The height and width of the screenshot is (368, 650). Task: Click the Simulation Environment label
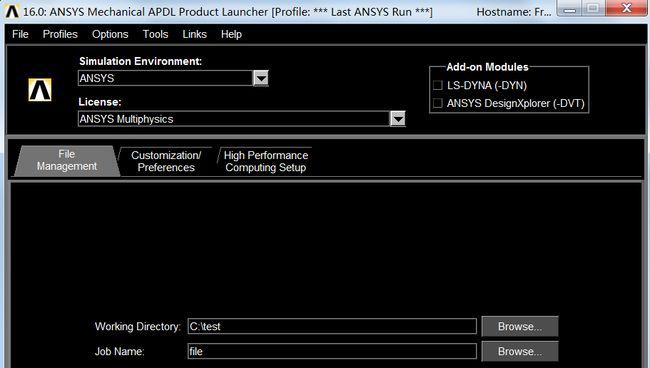(x=141, y=61)
